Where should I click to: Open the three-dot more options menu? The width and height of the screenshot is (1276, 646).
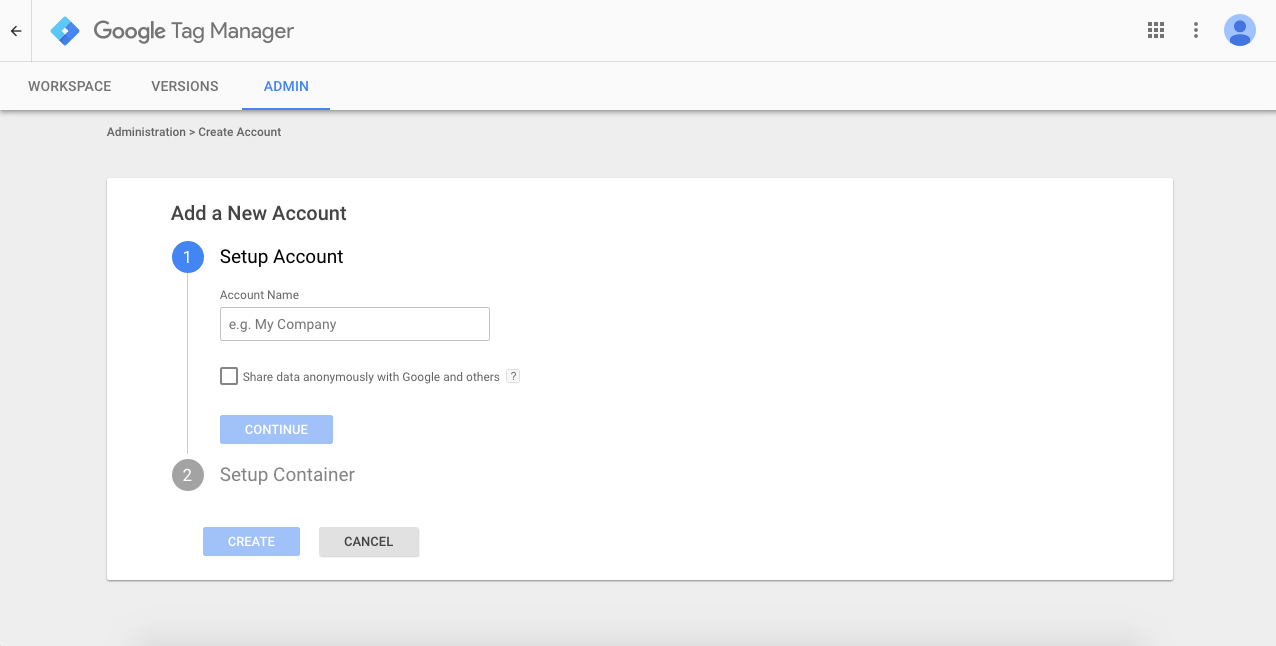1196,30
